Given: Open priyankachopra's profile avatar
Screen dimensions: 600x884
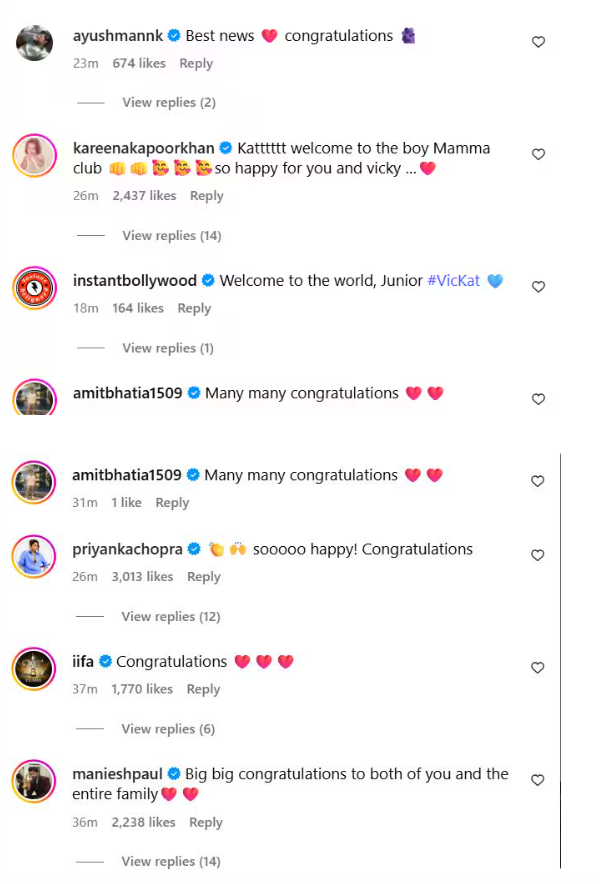Looking at the screenshot, I should tap(34, 556).
